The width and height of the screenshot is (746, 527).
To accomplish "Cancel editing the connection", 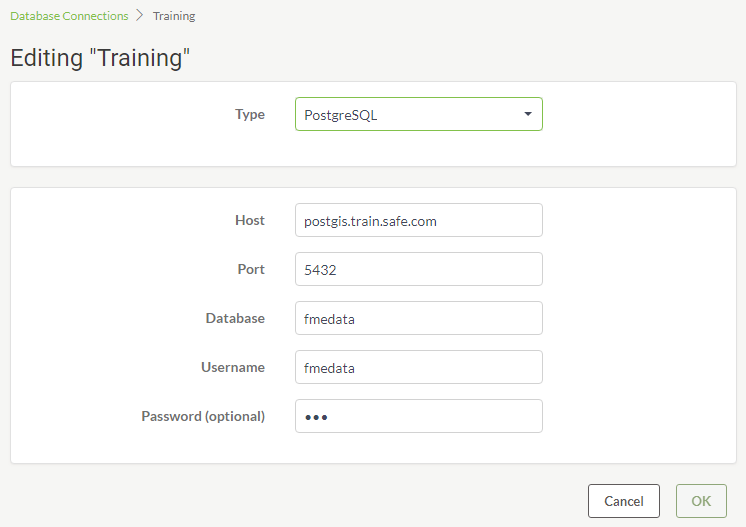I will pos(624,501).
